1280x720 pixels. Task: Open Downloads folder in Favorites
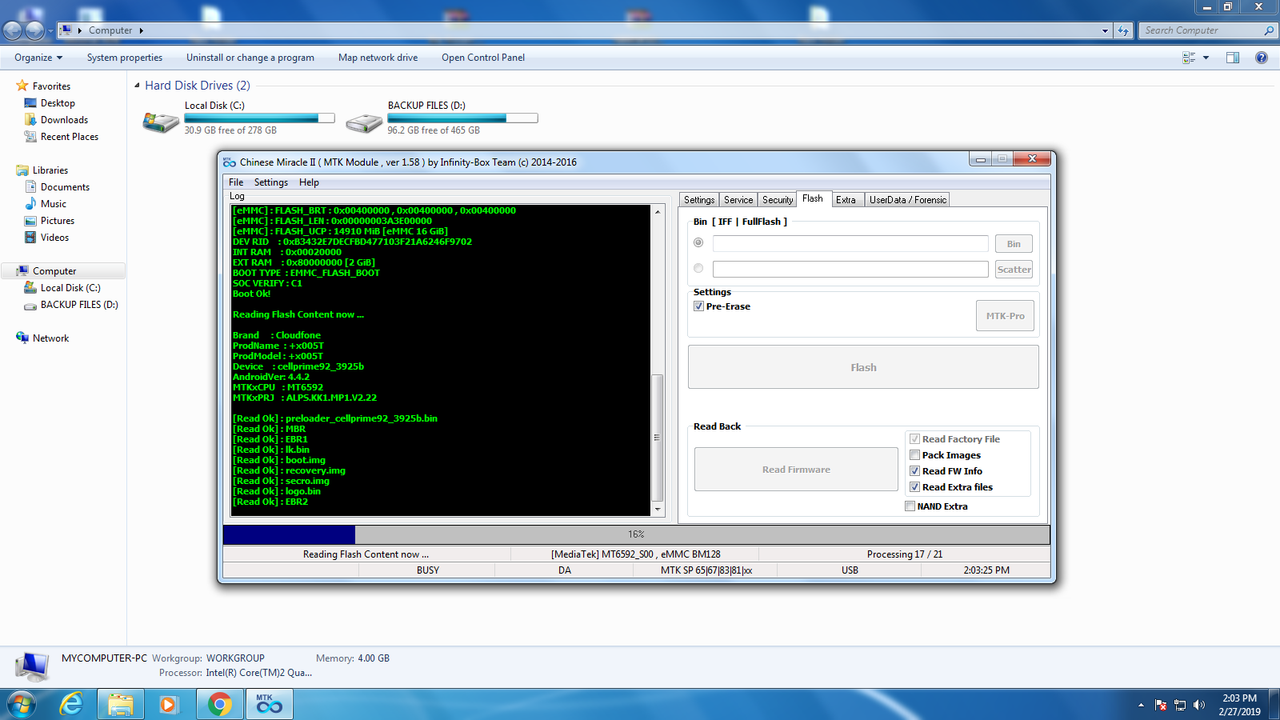click(64, 120)
